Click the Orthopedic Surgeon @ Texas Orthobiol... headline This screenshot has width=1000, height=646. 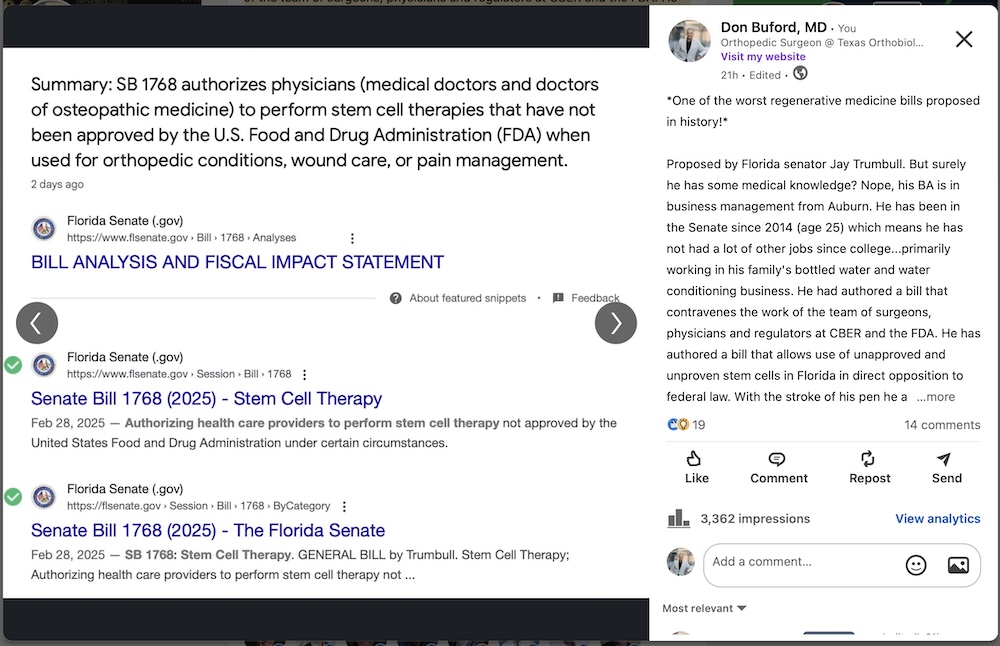coord(822,42)
